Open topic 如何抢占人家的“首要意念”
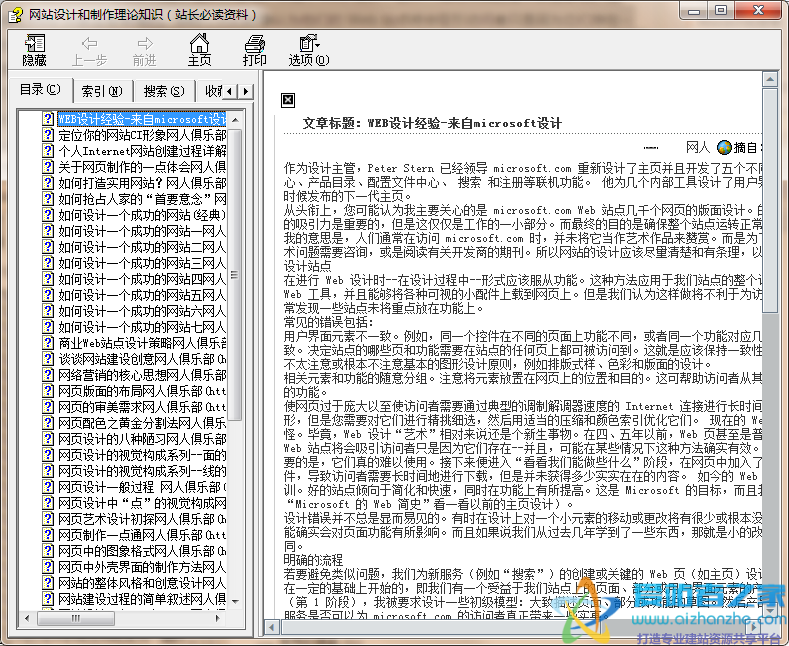This screenshot has width=789, height=646. pos(142,199)
